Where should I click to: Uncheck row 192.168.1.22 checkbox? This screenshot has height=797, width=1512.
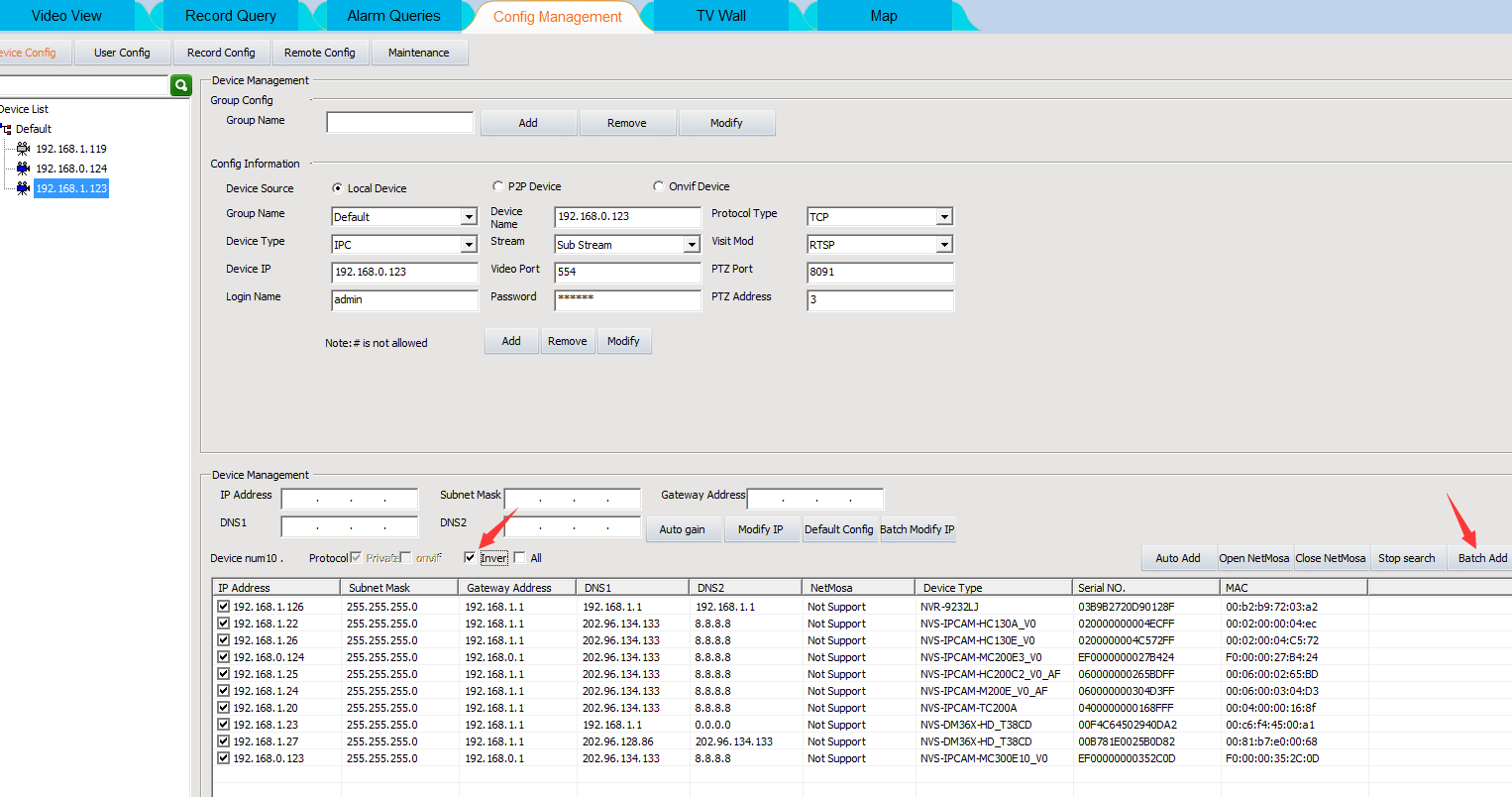click(224, 624)
